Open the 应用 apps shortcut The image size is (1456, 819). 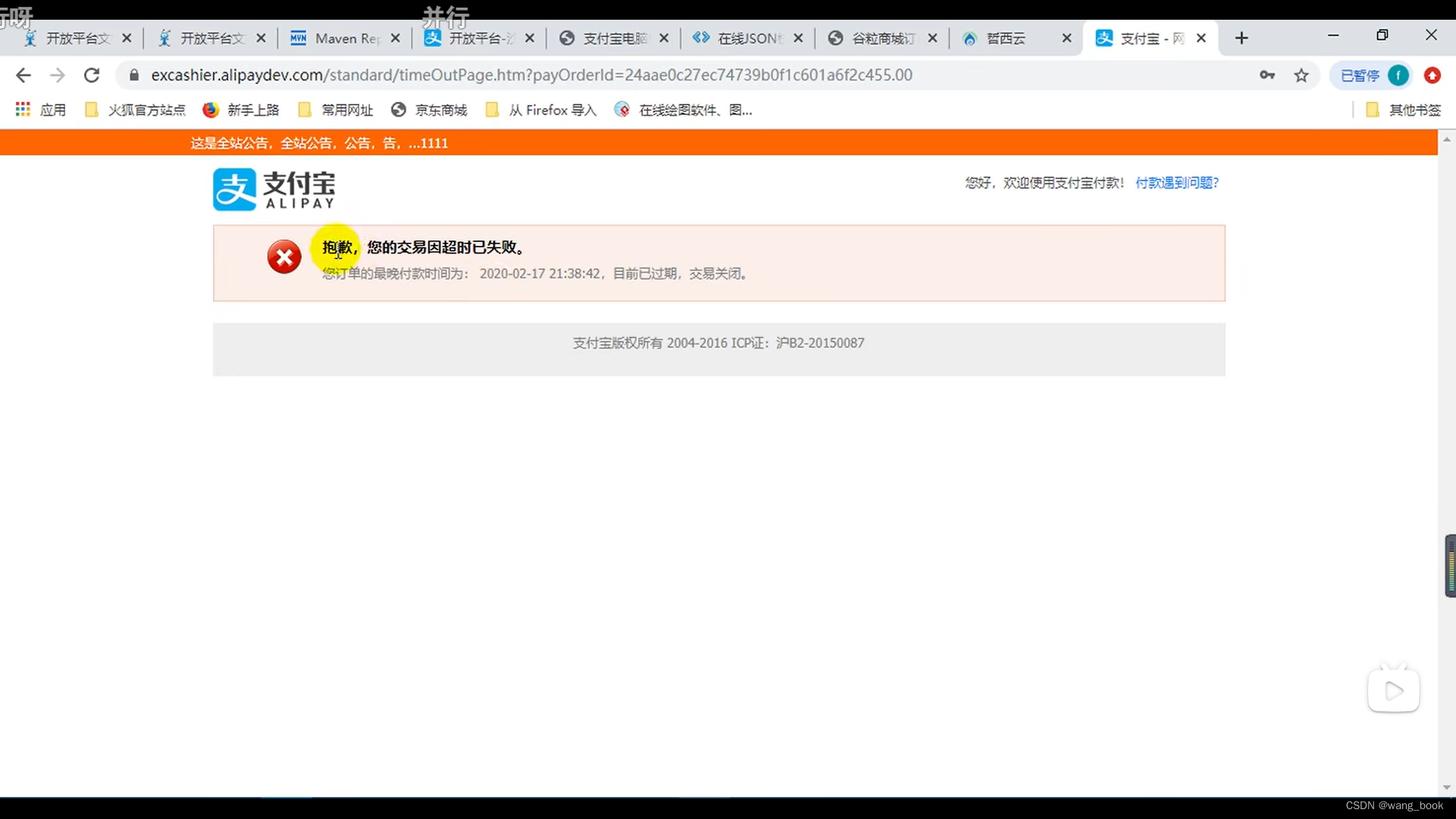[x=41, y=110]
